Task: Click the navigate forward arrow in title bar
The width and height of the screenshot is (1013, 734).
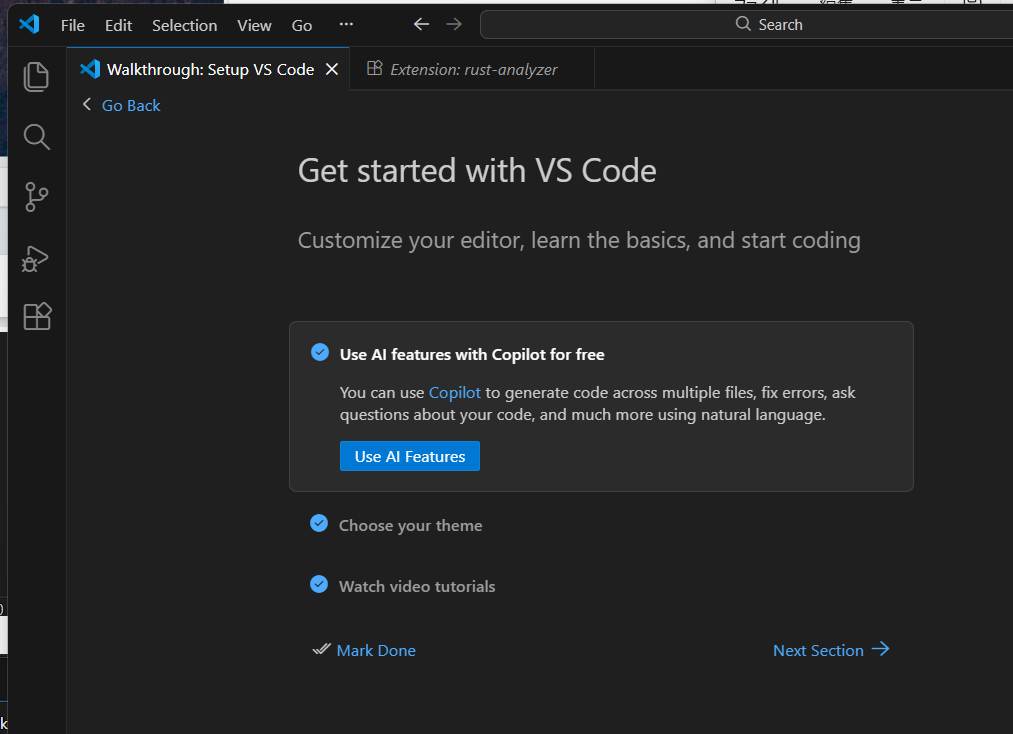Action: (454, 25)
